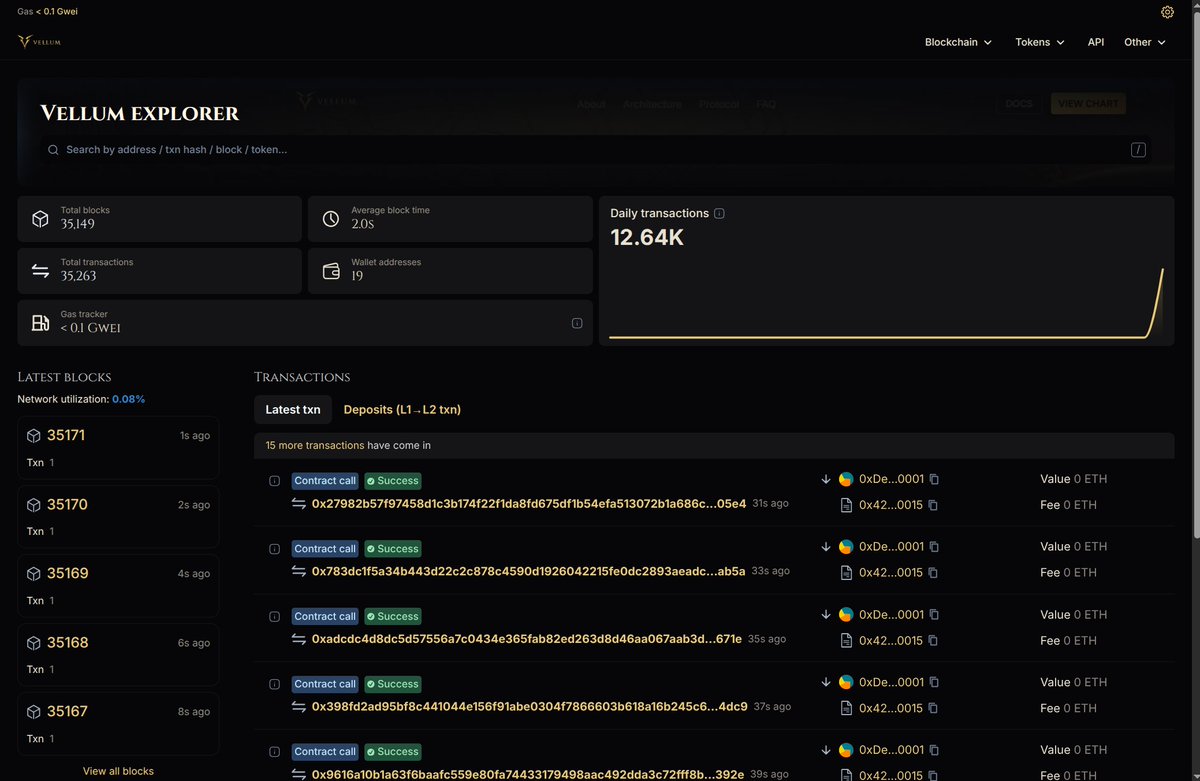Load the 15 more transactions link
This screenshot has height=781, width=1200.
tap(315, 445)
